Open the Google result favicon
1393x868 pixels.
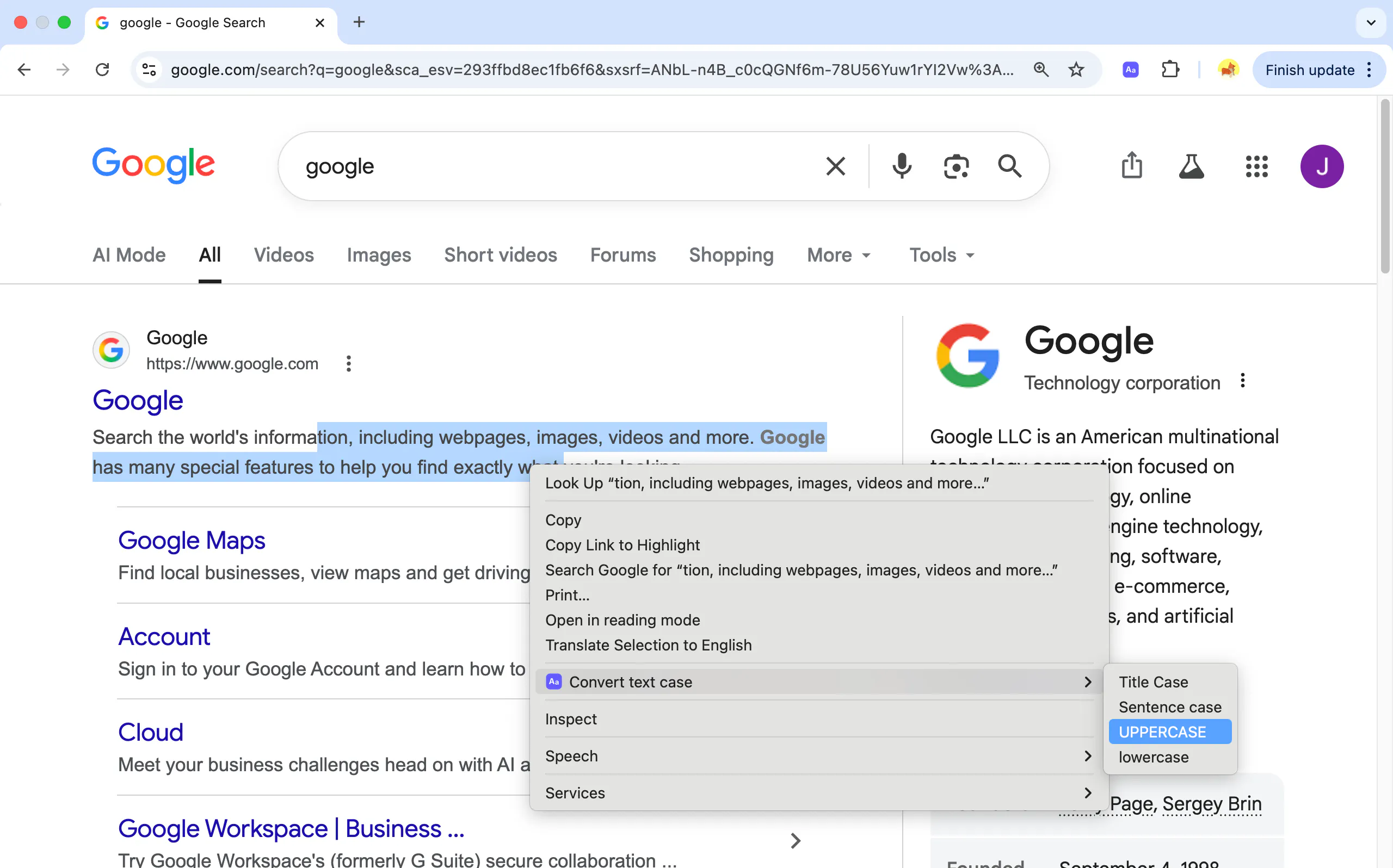(111, 350)
